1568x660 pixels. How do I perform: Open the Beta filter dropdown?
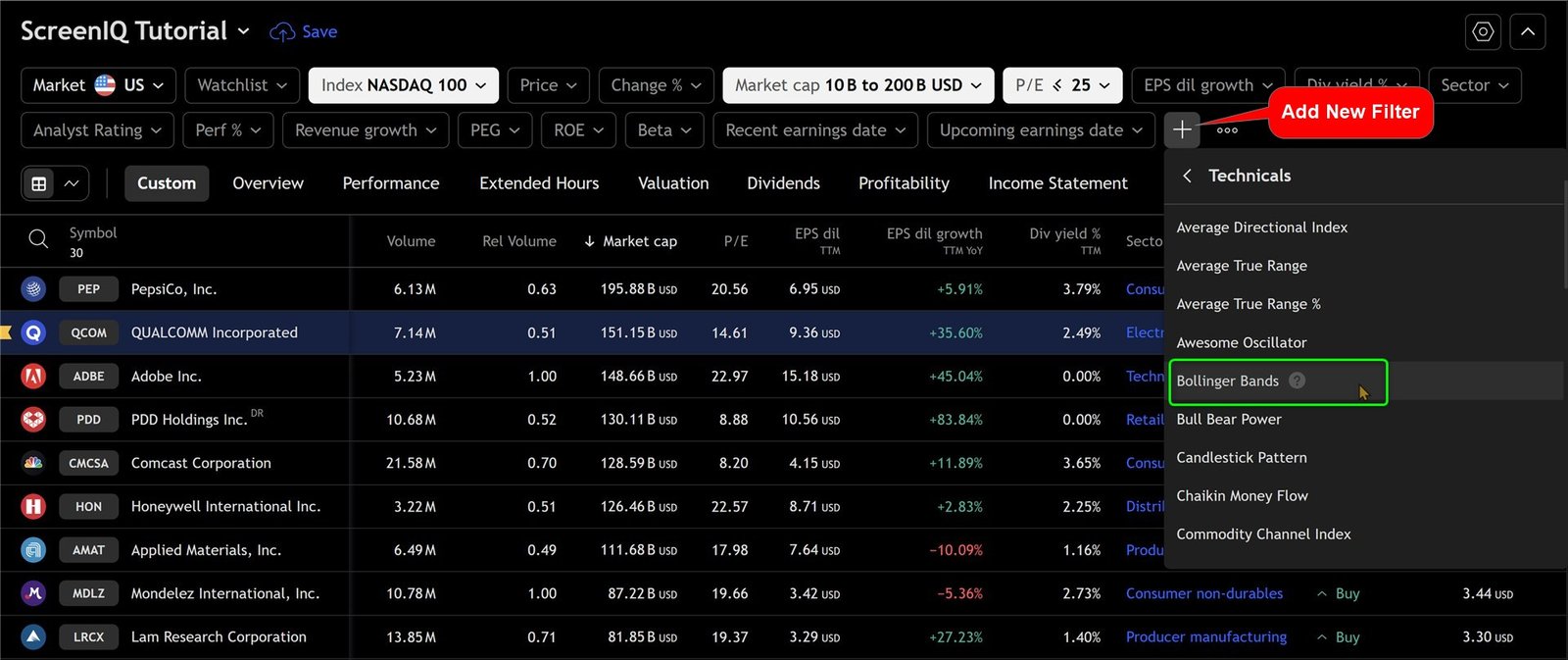664,130
